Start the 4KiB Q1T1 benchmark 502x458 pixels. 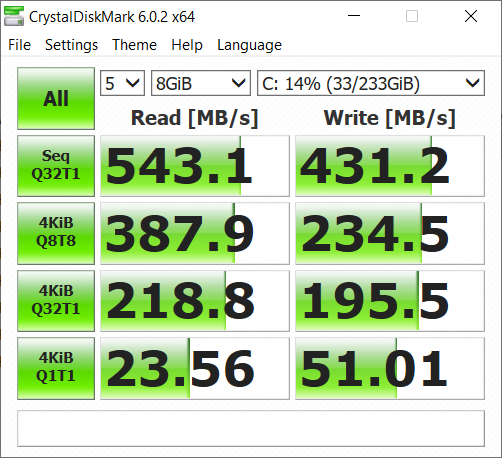(56, 368)
